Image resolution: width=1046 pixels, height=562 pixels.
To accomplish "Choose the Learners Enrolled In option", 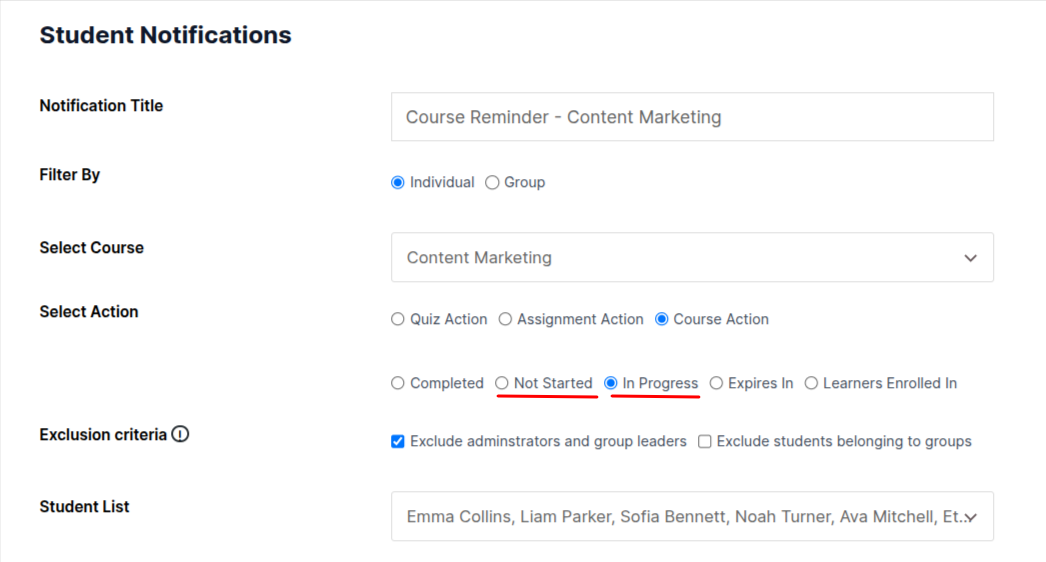I will coord(811,384).
